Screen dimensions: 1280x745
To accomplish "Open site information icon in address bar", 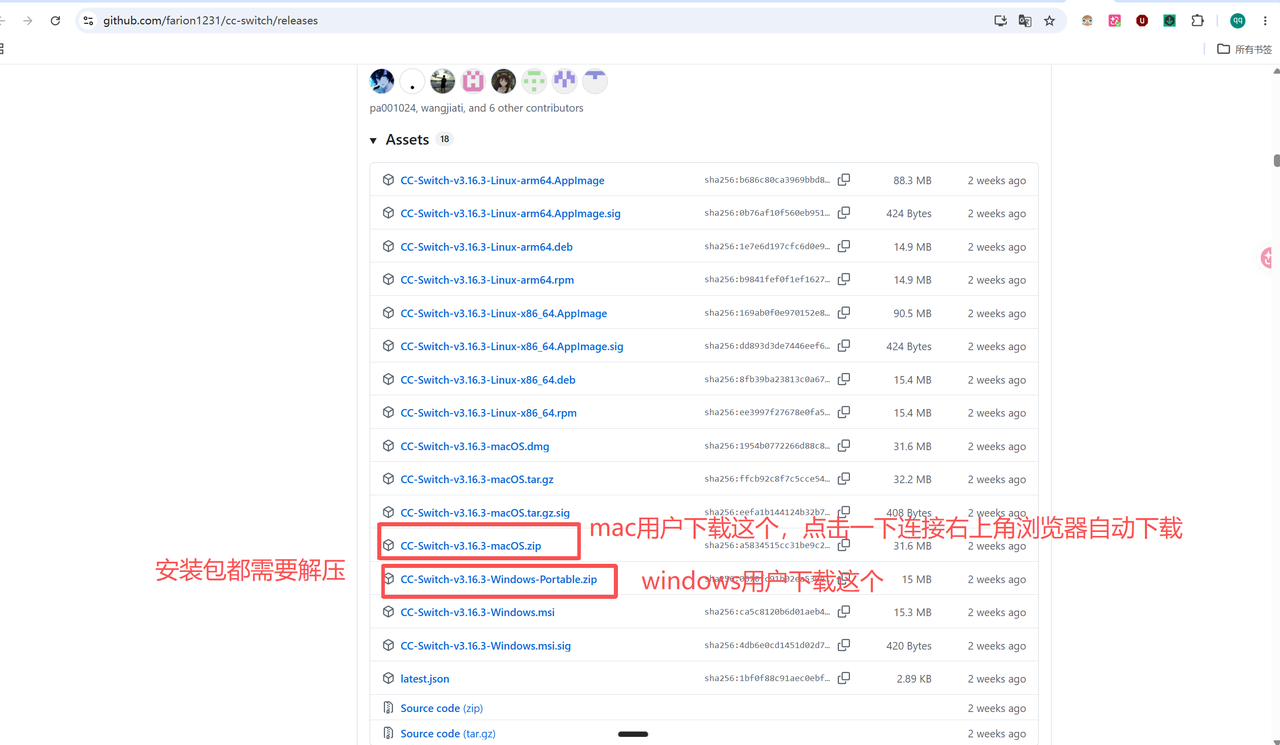I will (88, 20).
